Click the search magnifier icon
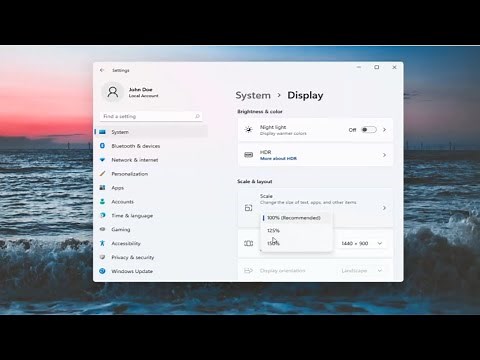 197,116
